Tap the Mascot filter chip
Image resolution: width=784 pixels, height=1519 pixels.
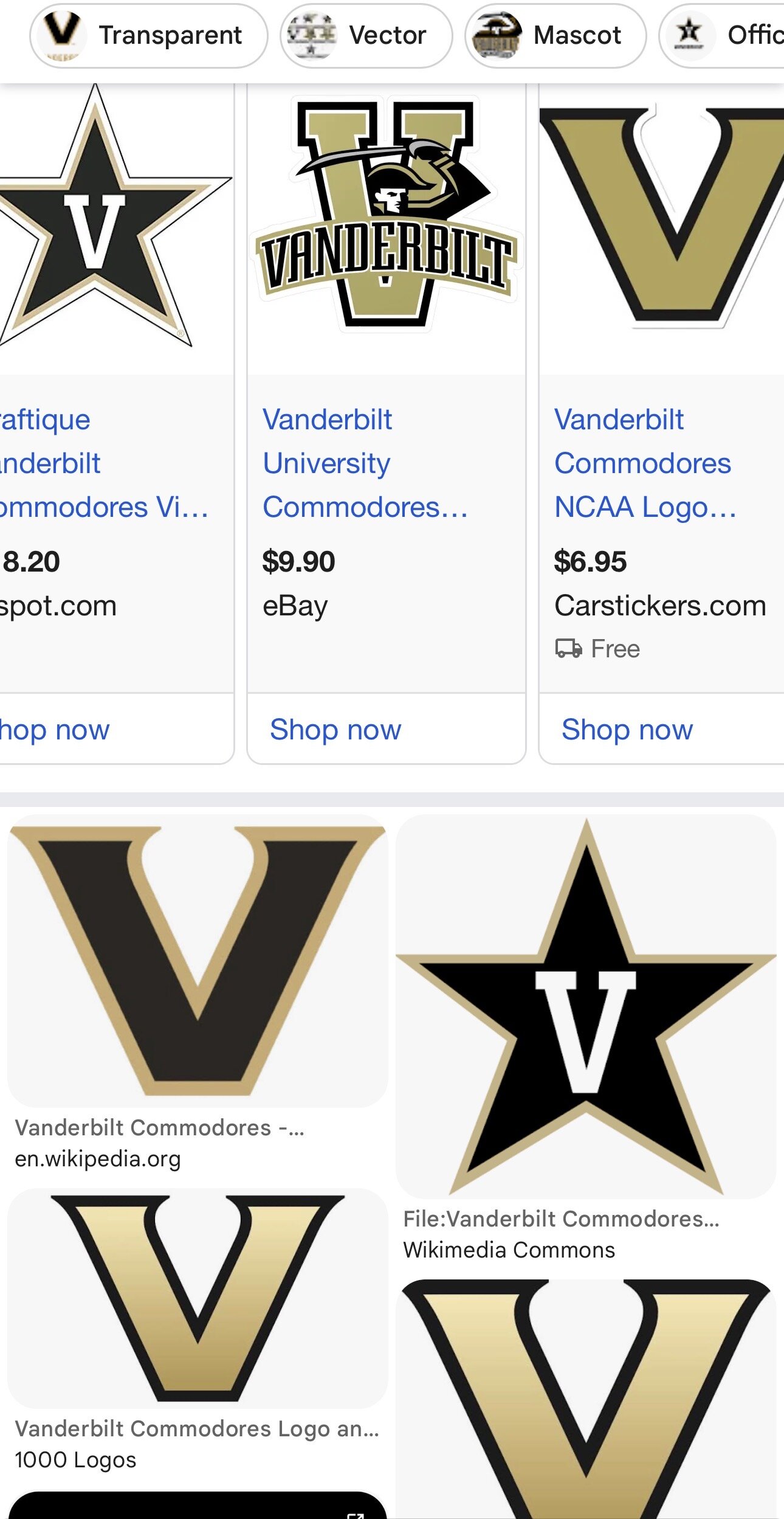pos(555,36)
